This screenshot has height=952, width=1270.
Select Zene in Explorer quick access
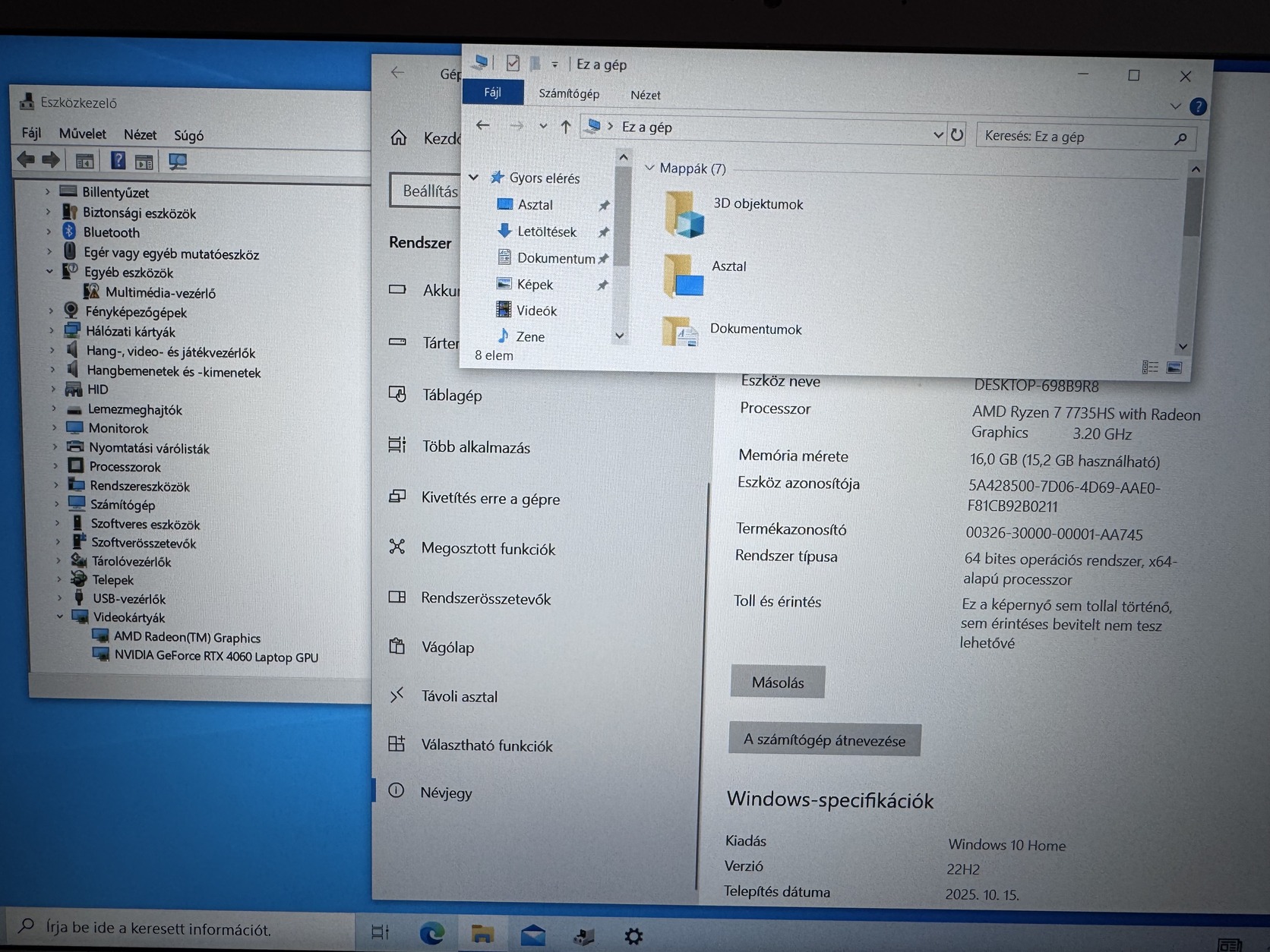click(x=530, y=336)
